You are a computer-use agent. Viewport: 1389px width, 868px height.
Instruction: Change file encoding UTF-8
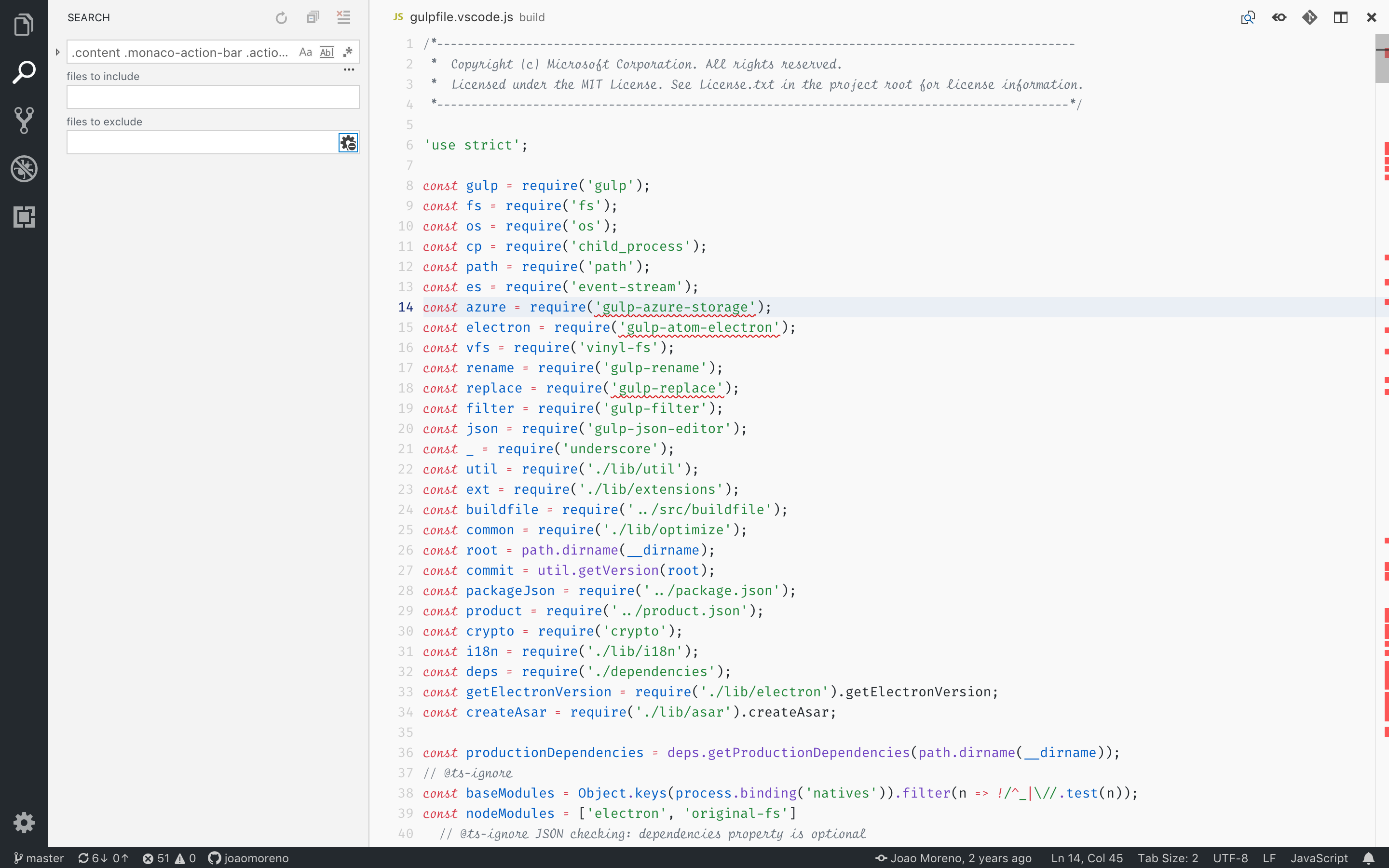(1230, 858)
